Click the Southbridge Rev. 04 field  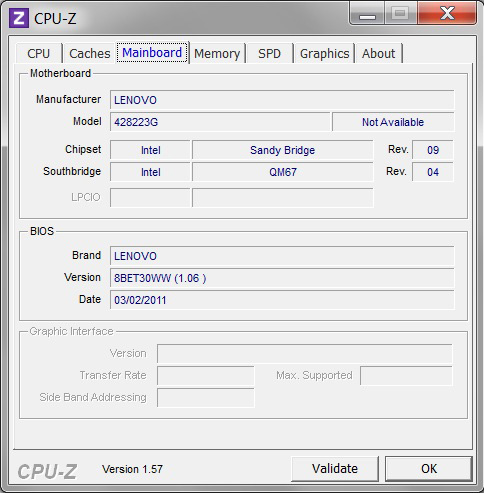[x=433, y=172]
